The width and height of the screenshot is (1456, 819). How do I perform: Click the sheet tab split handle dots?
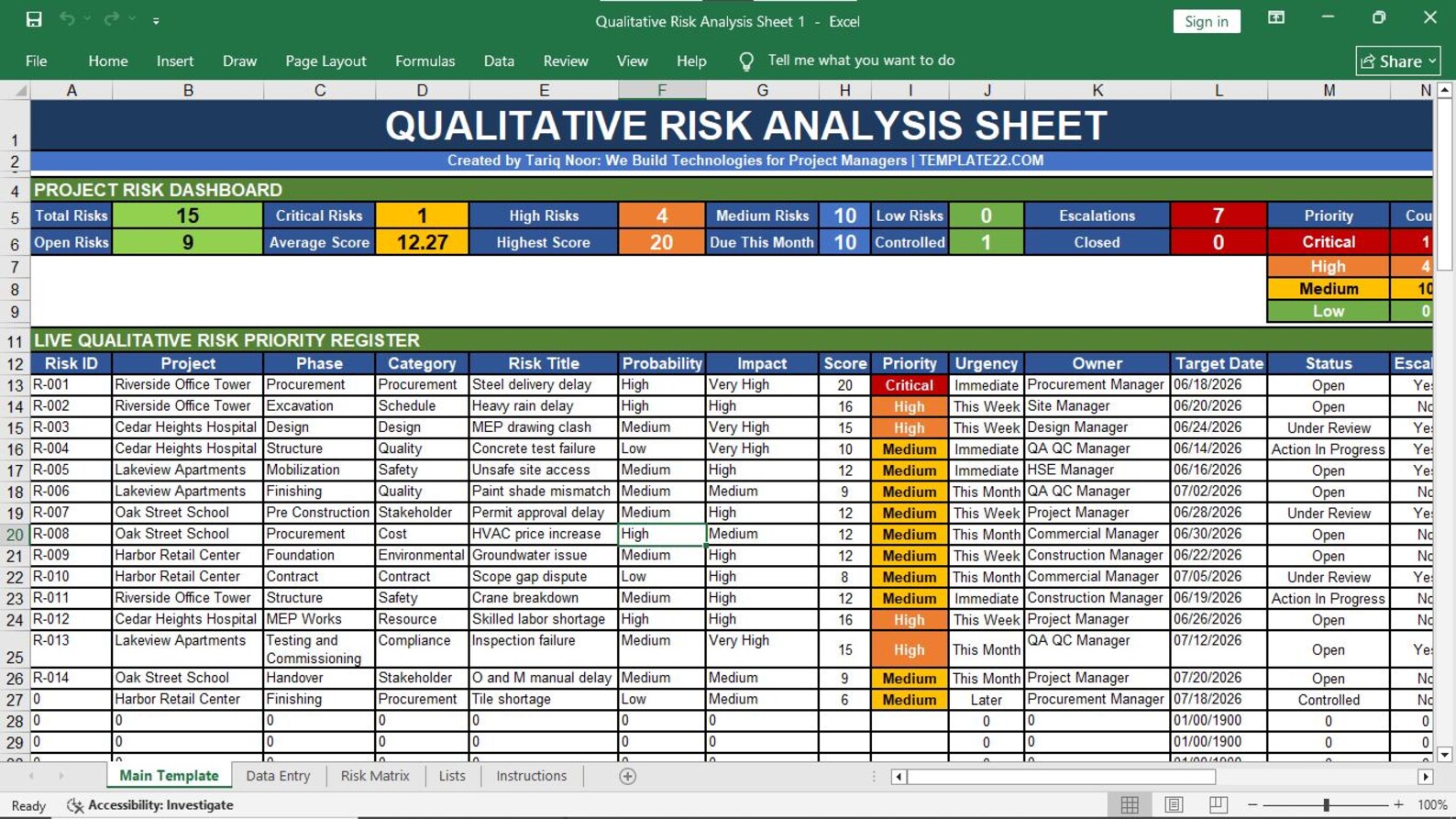[874, 777]
